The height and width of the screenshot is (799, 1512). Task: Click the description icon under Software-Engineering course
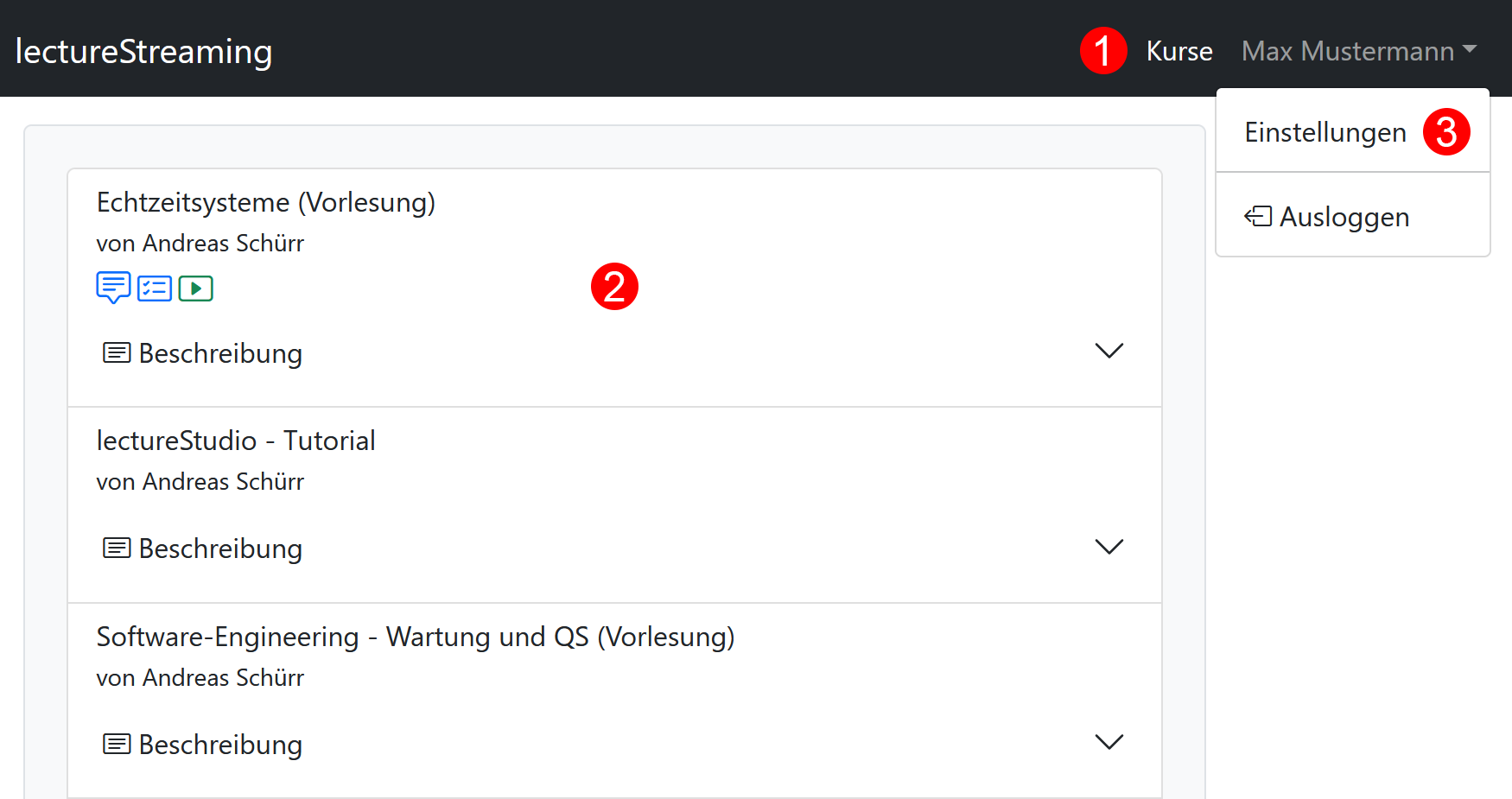(117, 744)
